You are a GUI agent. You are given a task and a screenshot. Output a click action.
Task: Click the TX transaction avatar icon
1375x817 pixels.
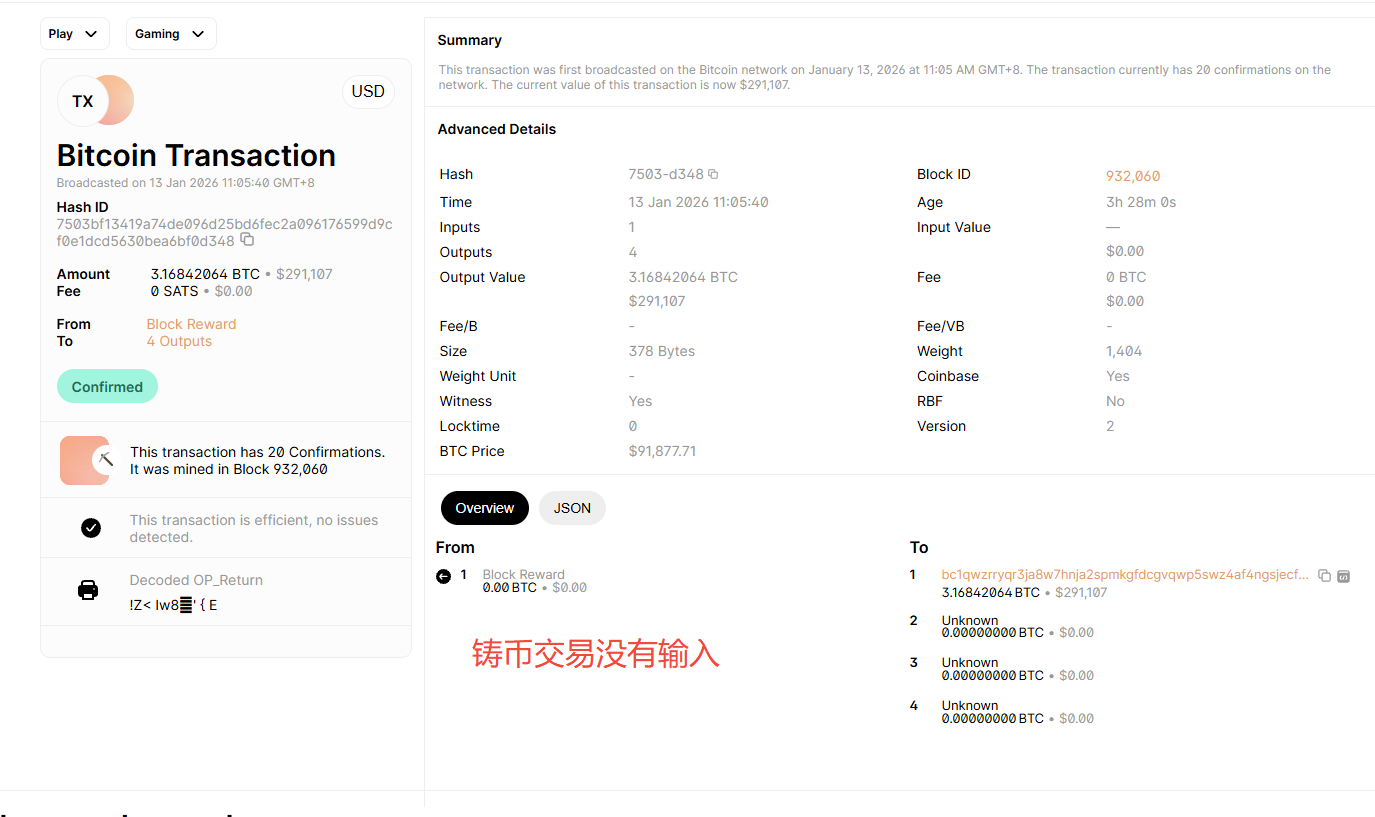(83, 101)
